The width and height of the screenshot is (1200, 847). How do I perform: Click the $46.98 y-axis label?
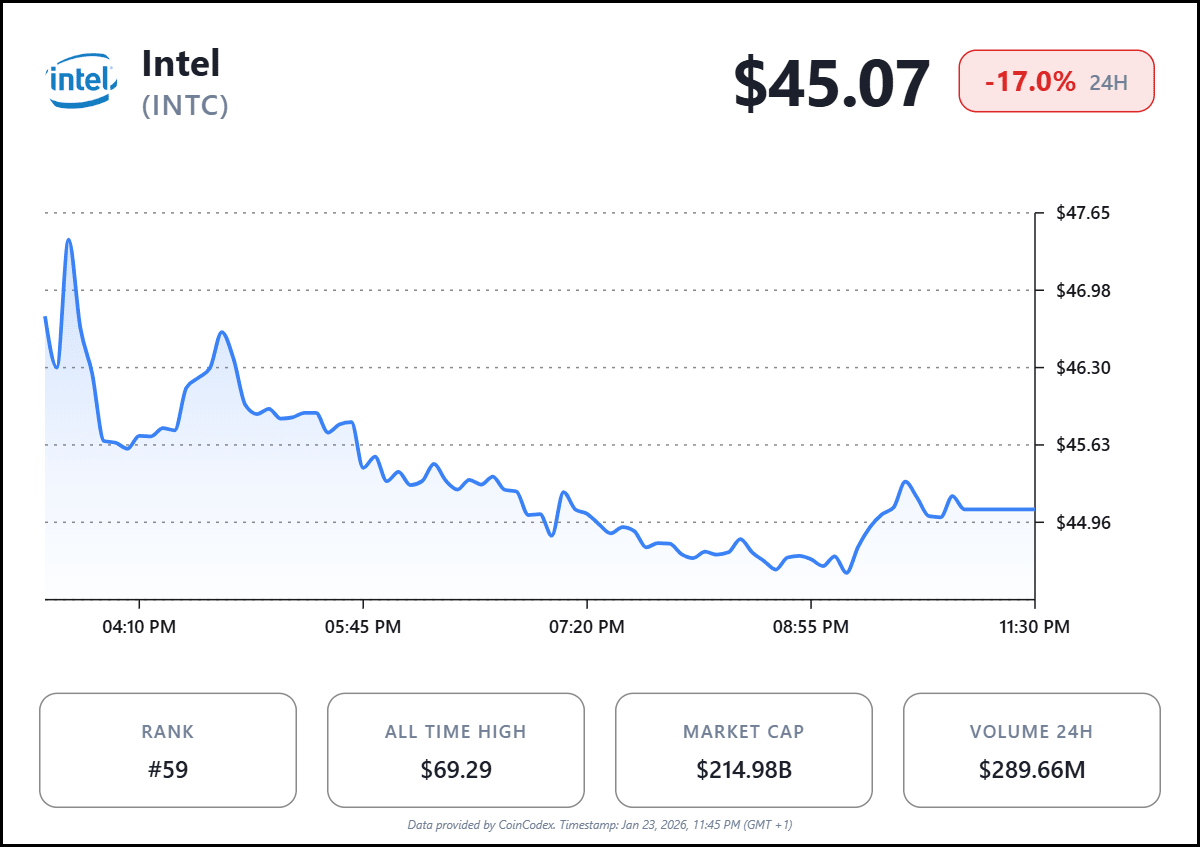[x=1084, y=290]
